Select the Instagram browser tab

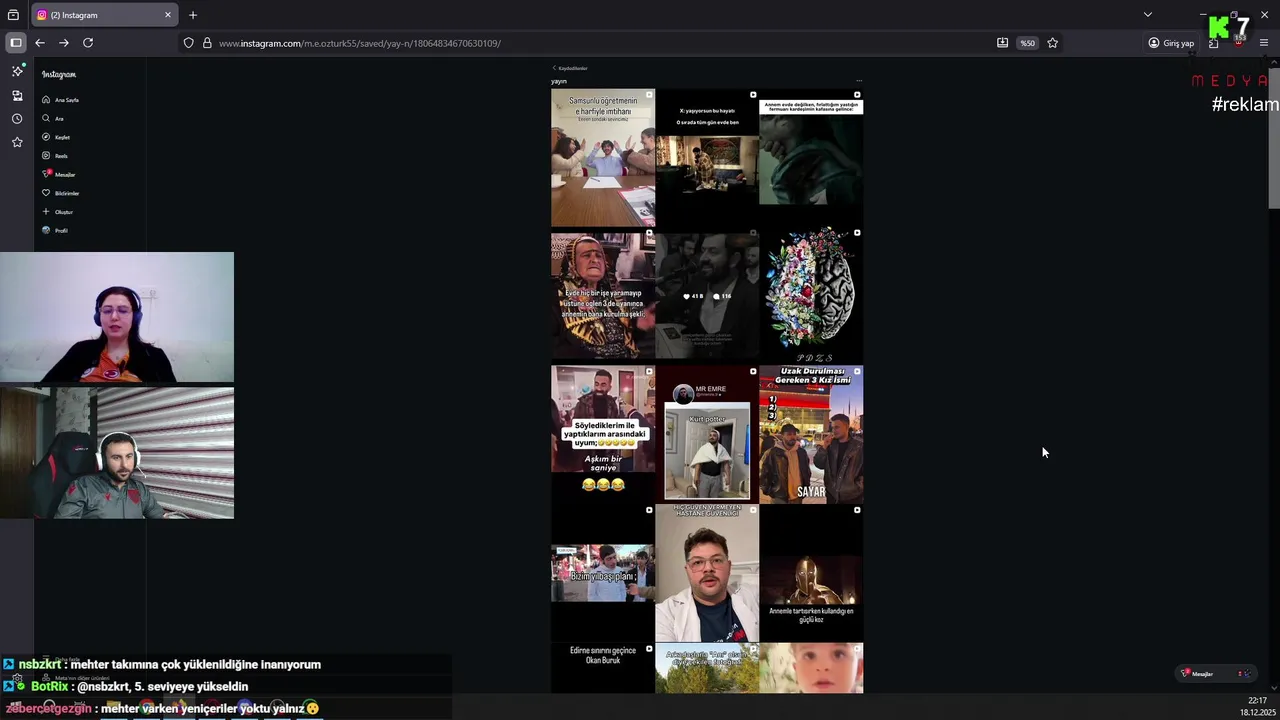pyautogui.click(x=103, y=15)
